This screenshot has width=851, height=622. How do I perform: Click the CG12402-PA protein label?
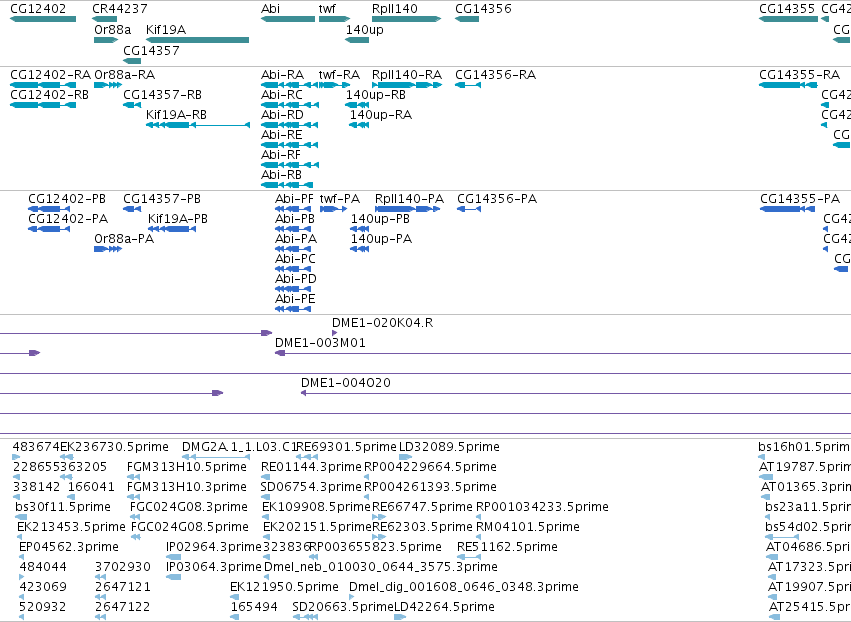coord(68,219)
